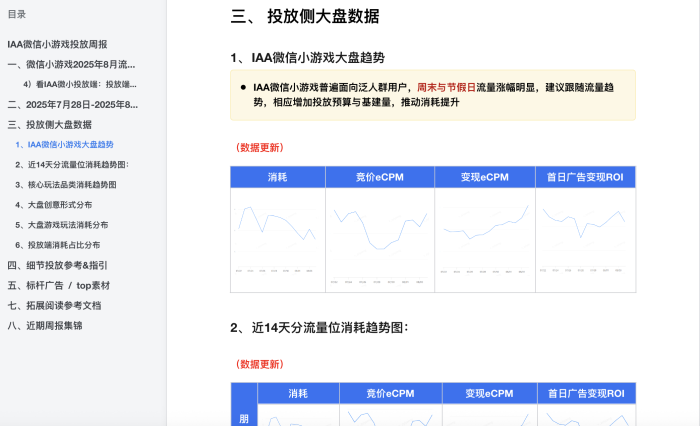Open '五、标杆广告 / top素材' section
The height and width of the screenshot is (426, 700).
pos(58,285)
